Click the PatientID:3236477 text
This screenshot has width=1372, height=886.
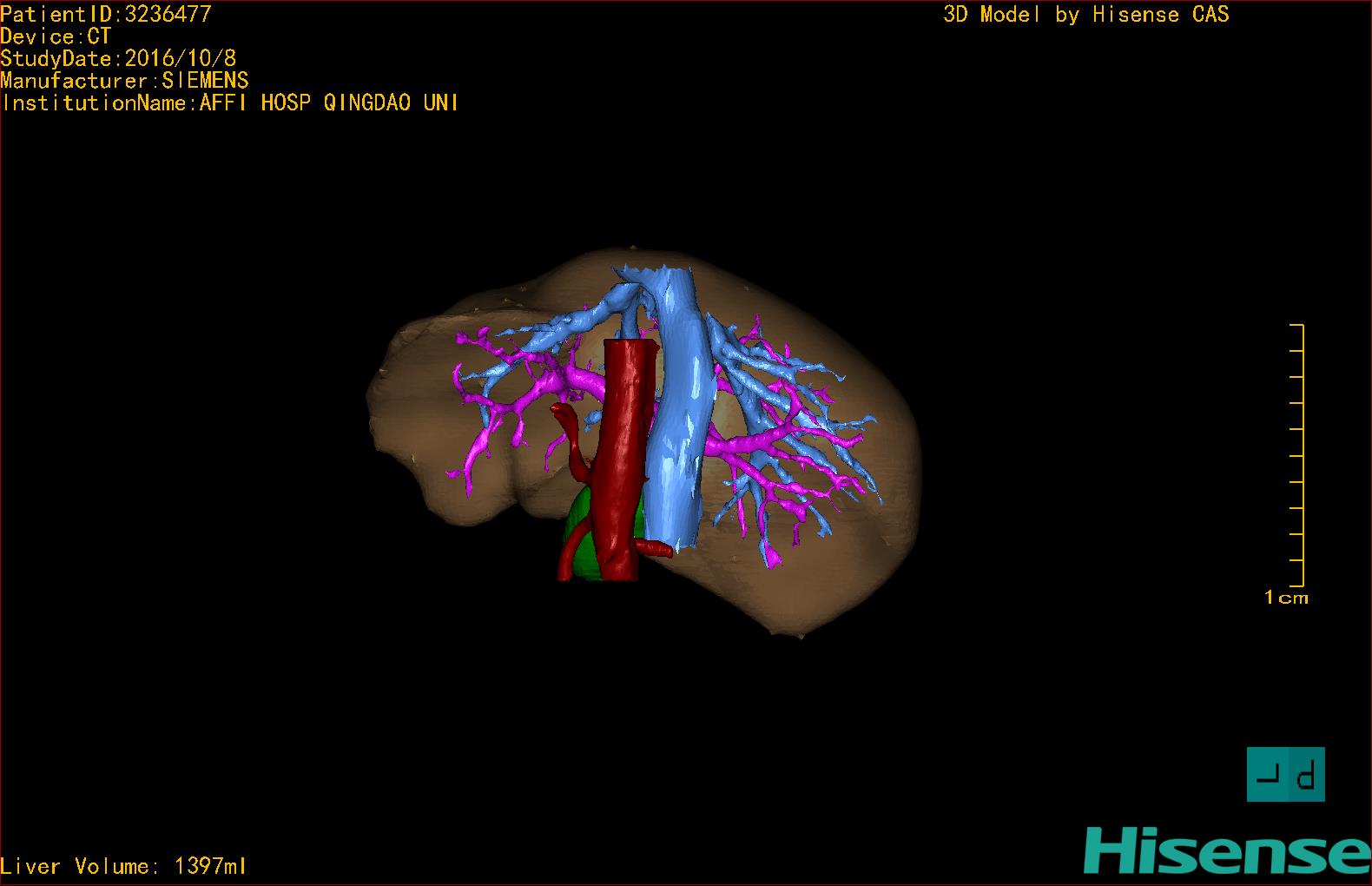point(106,14)
